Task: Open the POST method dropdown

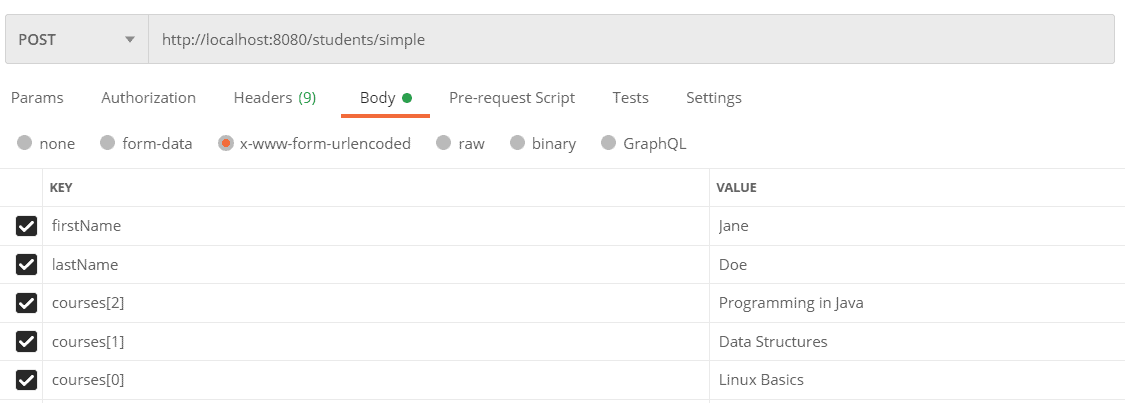Action: (x=76, y=40)
